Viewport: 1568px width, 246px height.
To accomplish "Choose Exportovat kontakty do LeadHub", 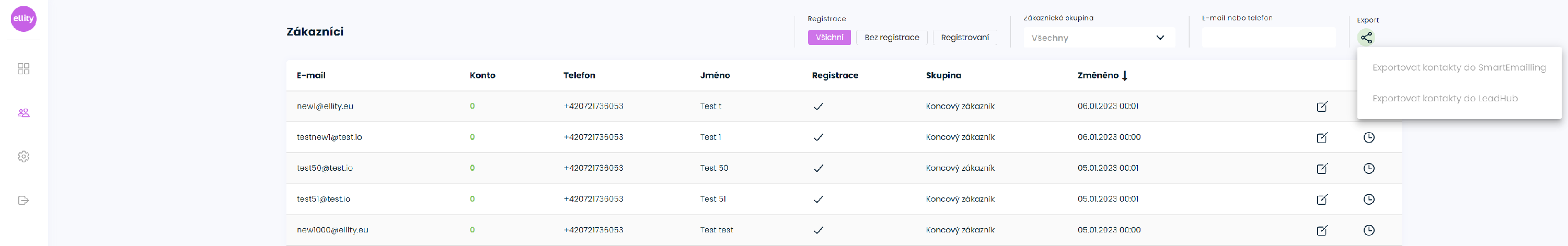I will (x=1445, y=99).
